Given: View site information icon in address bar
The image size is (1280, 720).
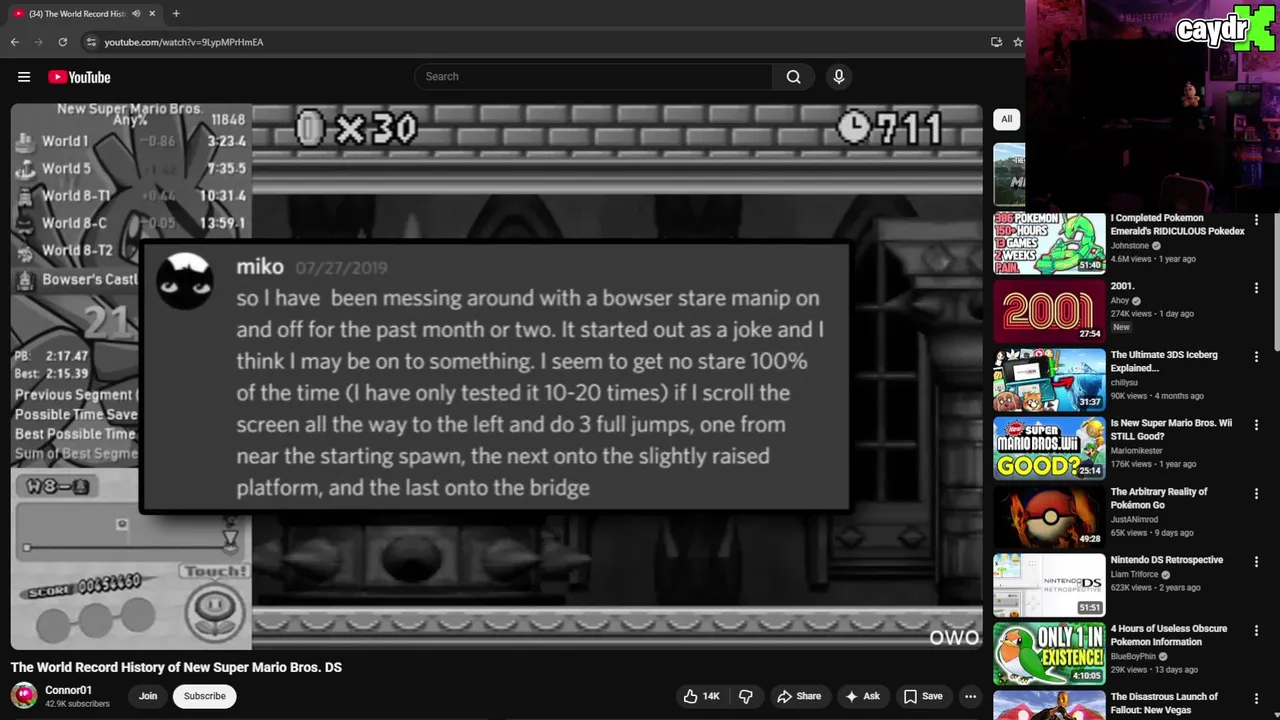Looking at the screenshot, I should (91, 42).
